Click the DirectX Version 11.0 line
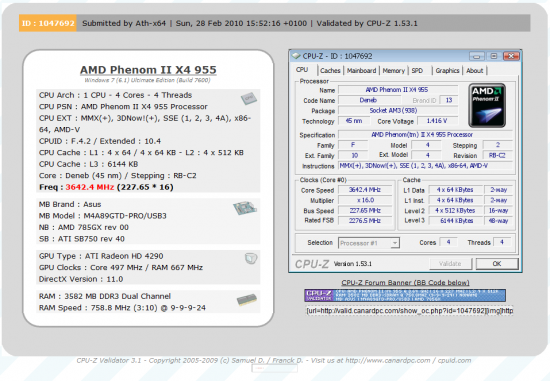This screenshot has width=550, height=381. click(81, 279)
